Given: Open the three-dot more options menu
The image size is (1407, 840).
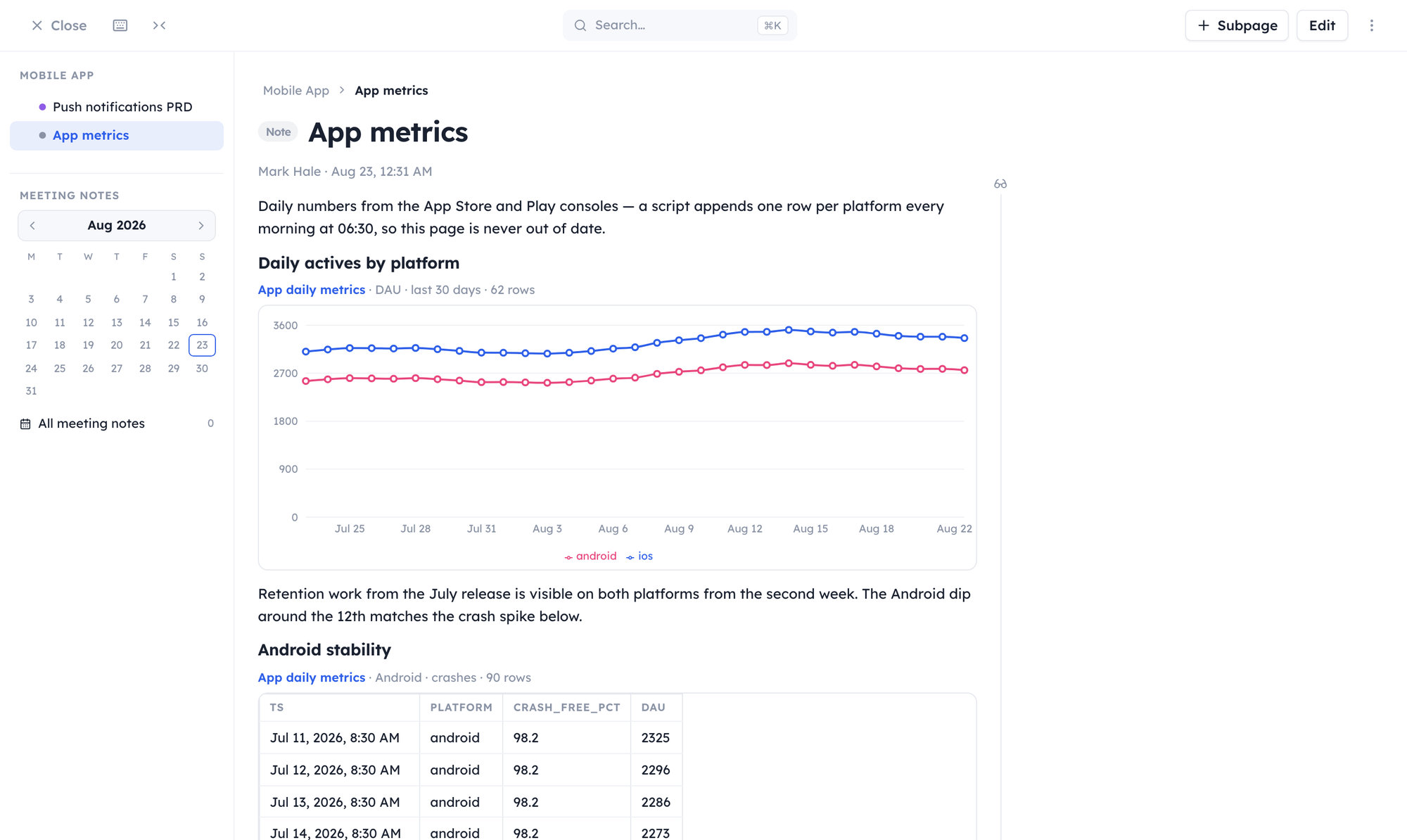Looking at the screenshot, I should 1371,25.
